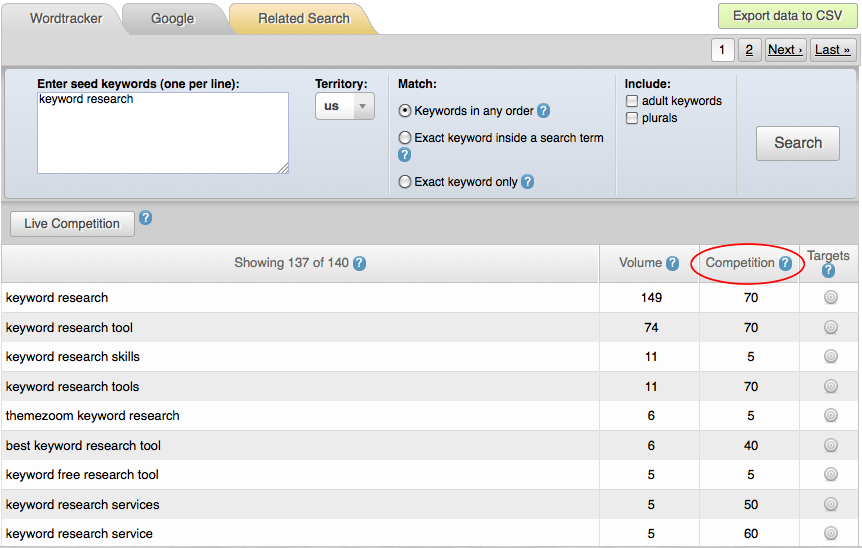Click Export data to CSV button
Viewport: 862px width, 548px height.
pos(787,16)
